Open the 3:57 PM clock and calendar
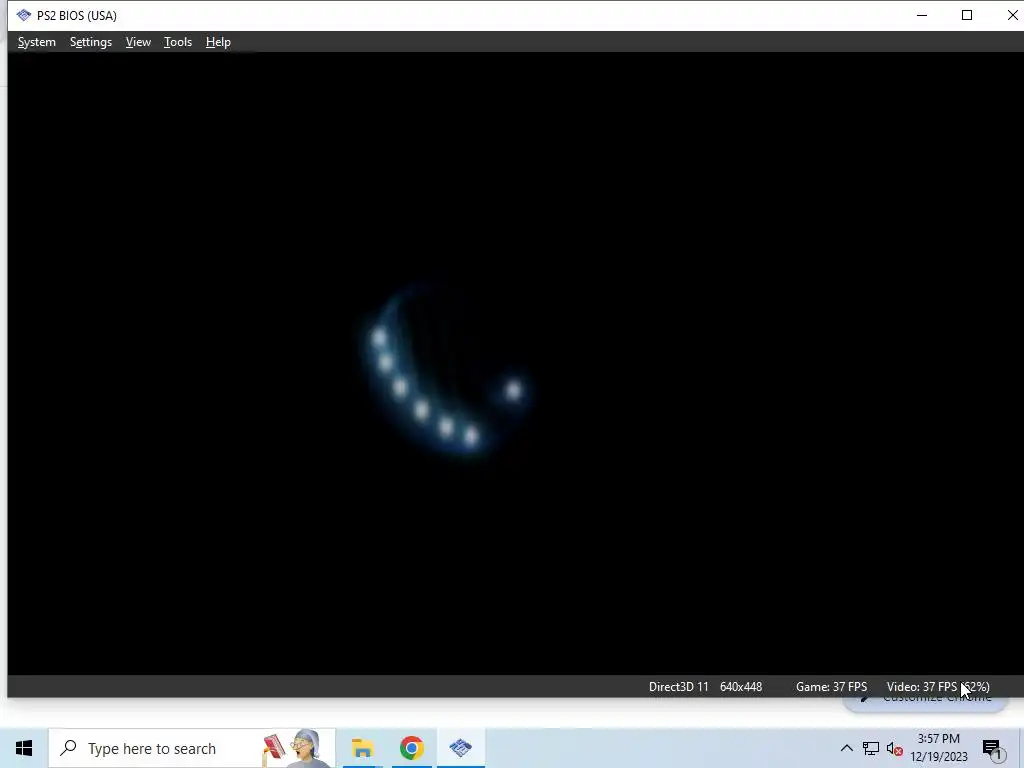Viewport: 1024px width, 768px height. tap(938, 748)
